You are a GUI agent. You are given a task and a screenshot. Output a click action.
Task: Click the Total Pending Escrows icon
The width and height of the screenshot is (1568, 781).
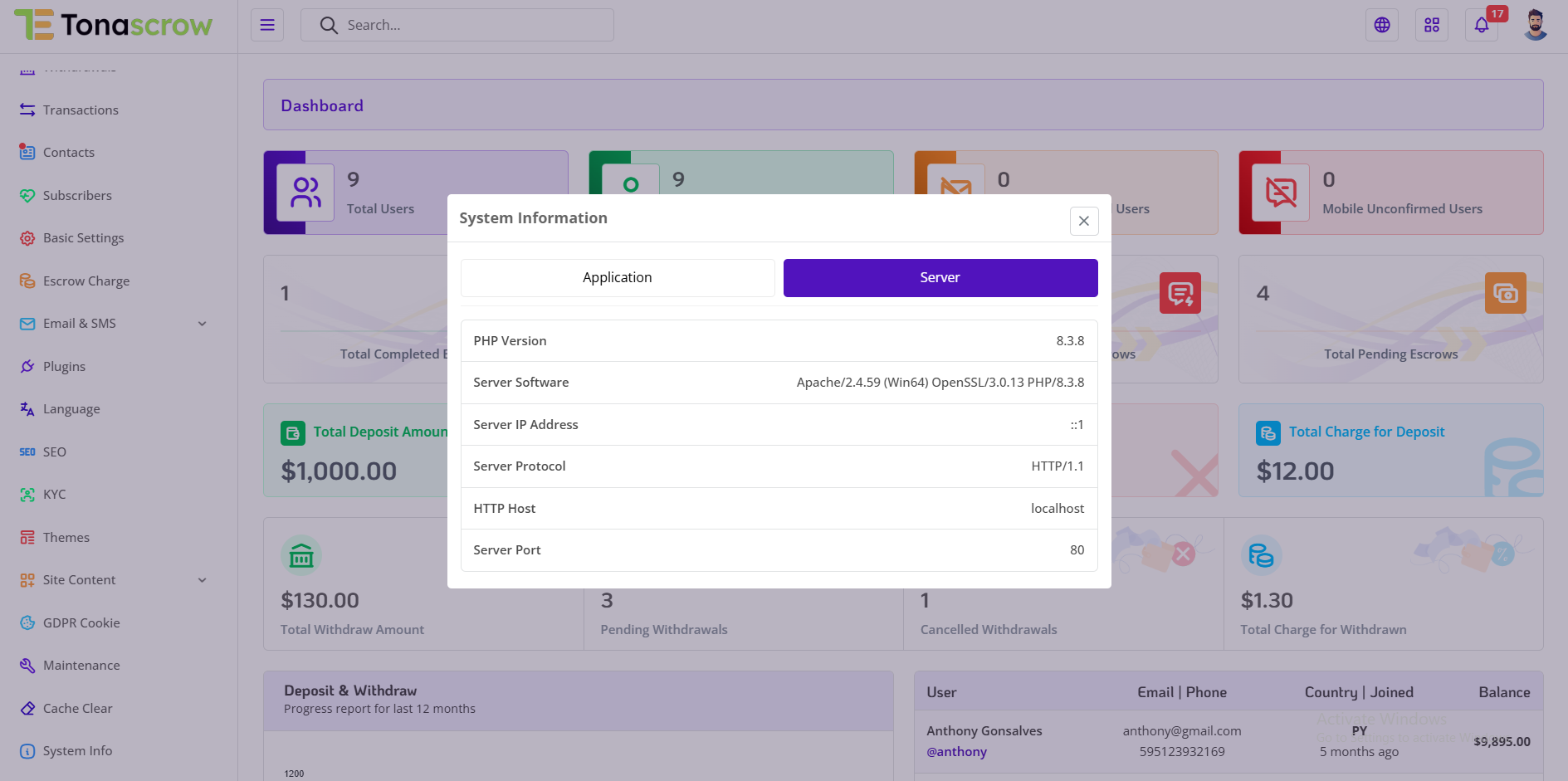1505,293
